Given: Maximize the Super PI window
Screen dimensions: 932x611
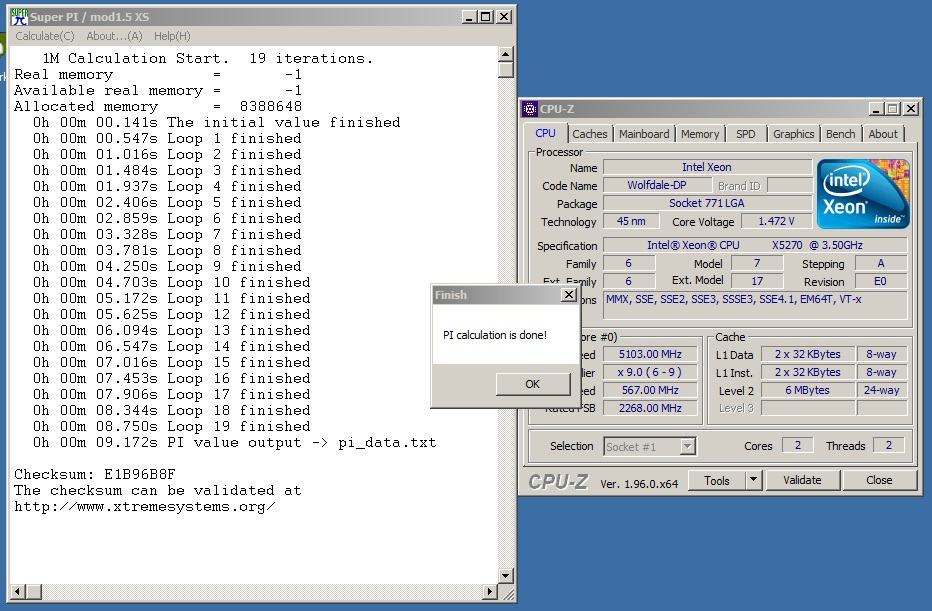Looking at the screenshot, I should tap(486, 17).
